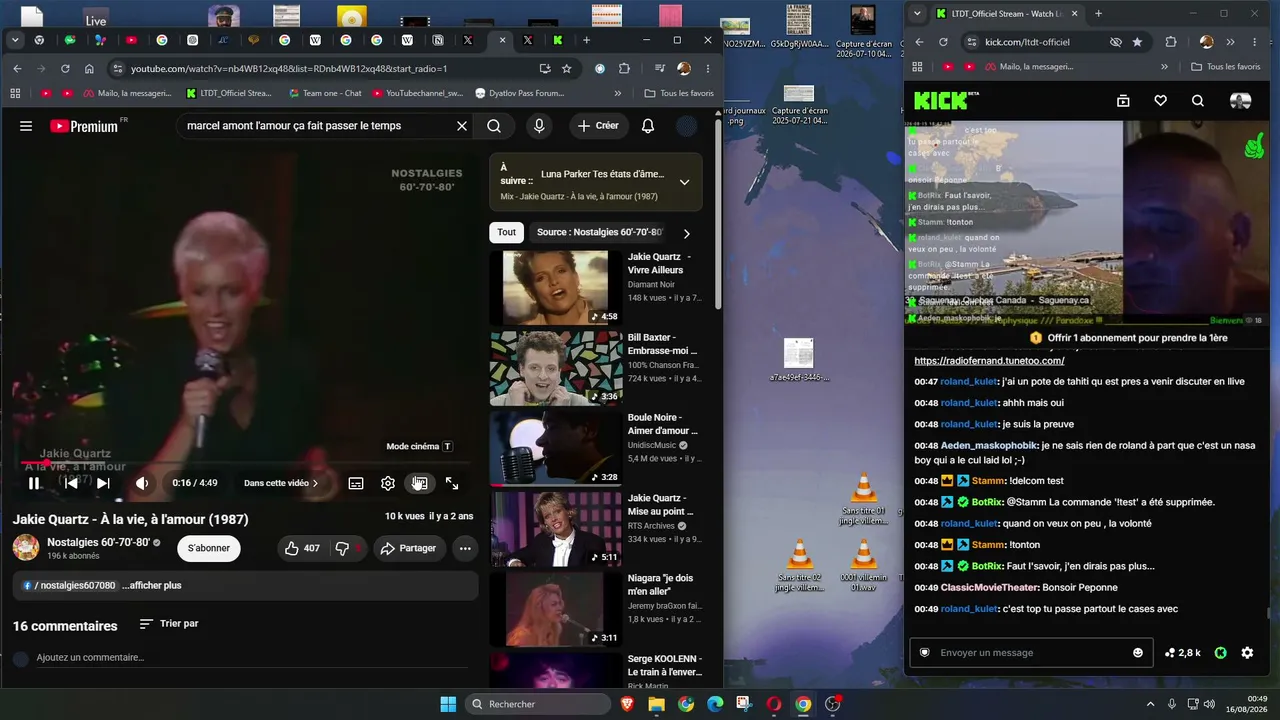Open Kick following heart icon
Screen dimensions: 1280x720
click(x=1160, y=100)
